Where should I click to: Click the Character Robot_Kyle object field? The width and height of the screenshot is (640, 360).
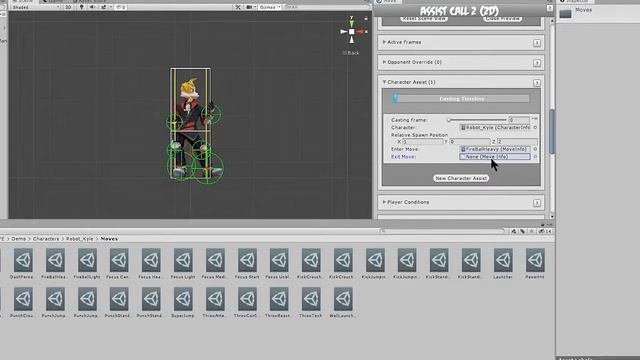point(495,127)
